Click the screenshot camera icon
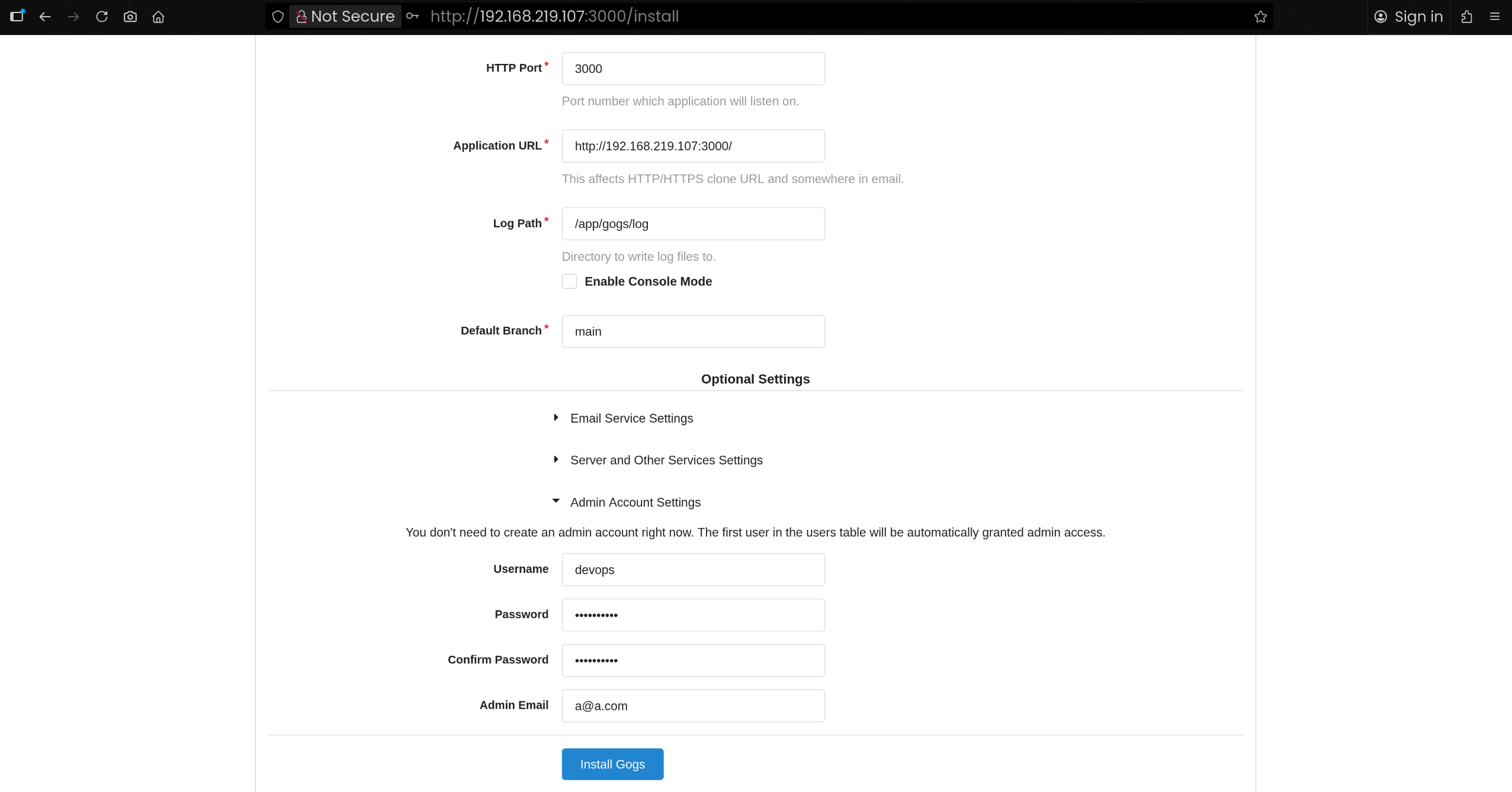 pos(130,17)
